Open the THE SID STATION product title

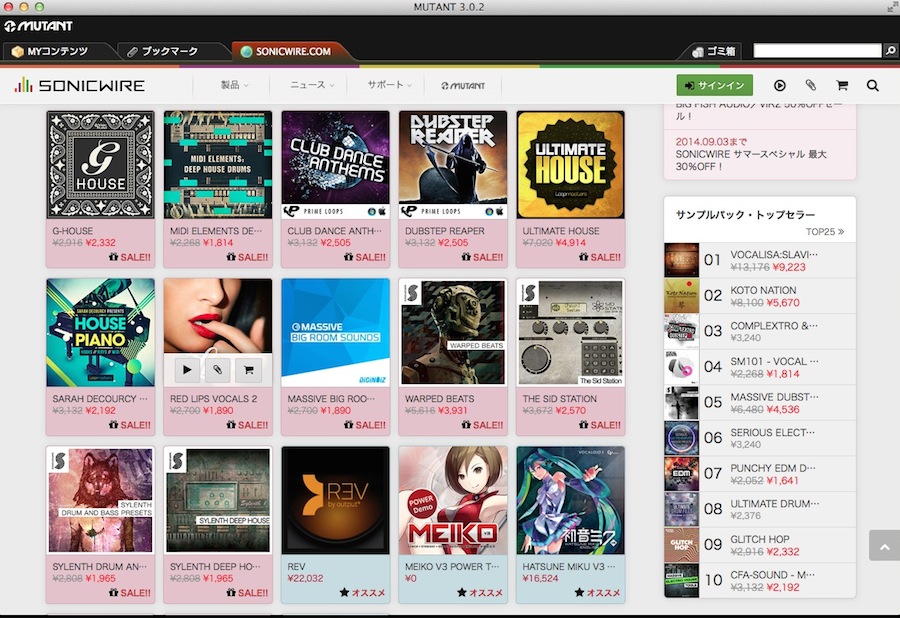point(560,398)
